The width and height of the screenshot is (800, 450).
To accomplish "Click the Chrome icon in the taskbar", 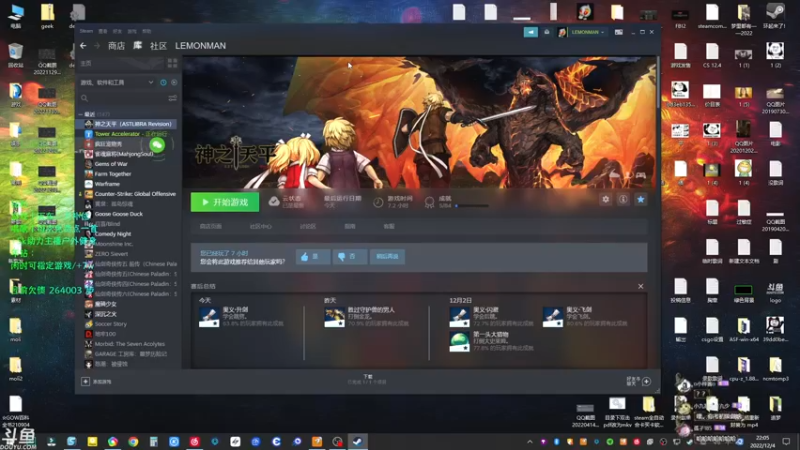I will 133,441.
